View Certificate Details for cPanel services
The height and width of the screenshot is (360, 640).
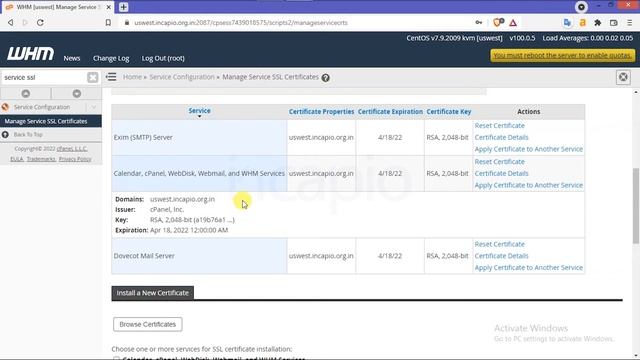click(501, 173)
